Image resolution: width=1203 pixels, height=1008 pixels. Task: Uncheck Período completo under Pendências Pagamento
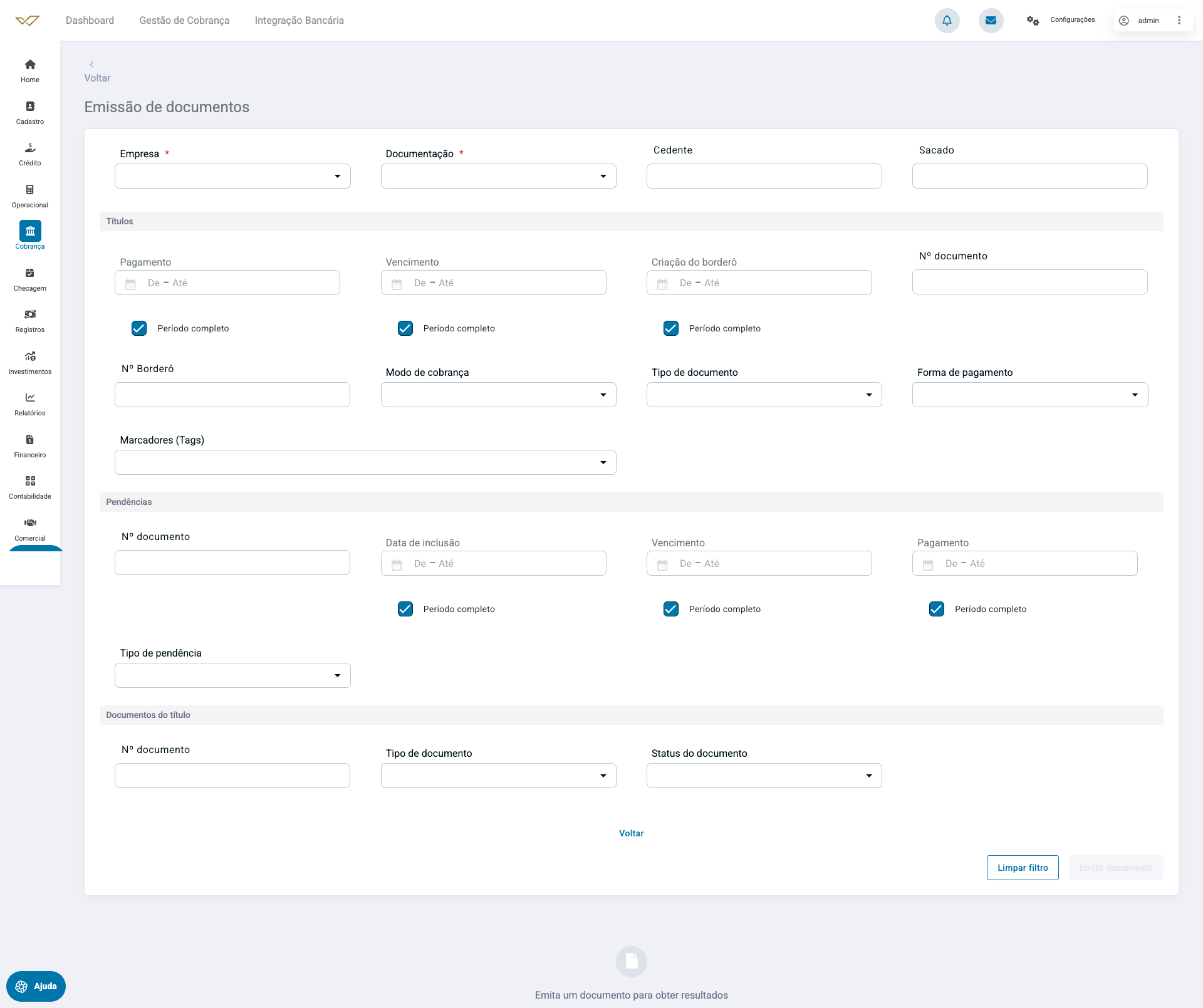point(937,609)
